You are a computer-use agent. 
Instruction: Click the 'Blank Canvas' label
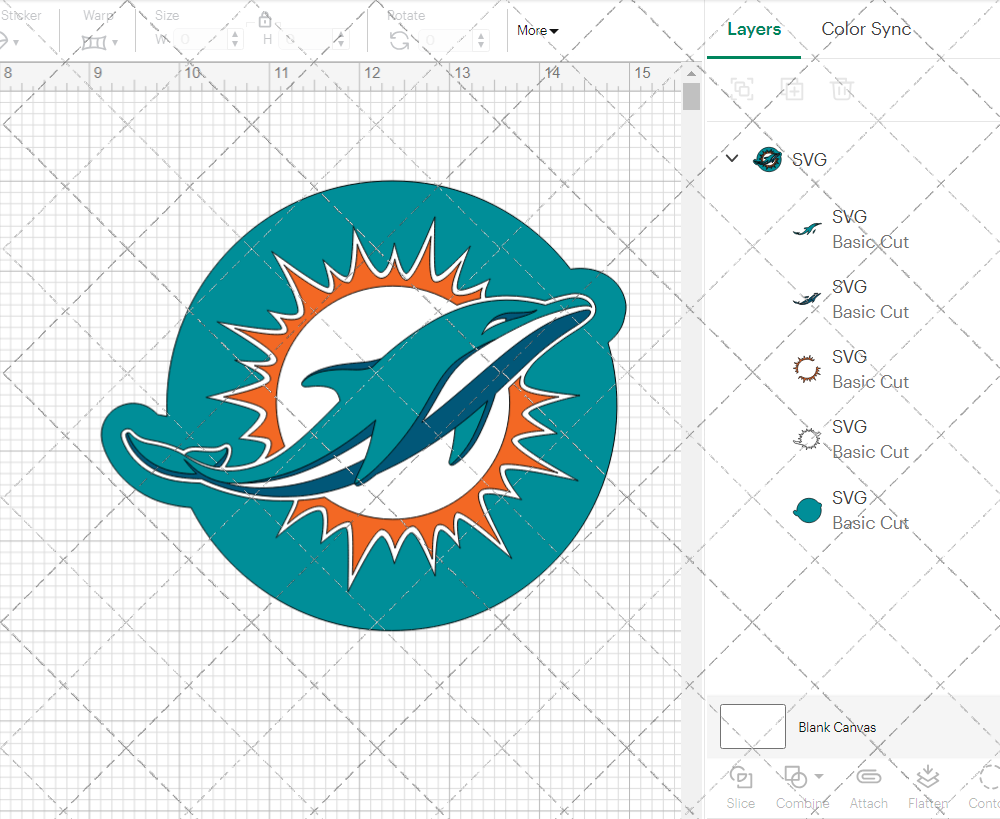click(837, 727)
